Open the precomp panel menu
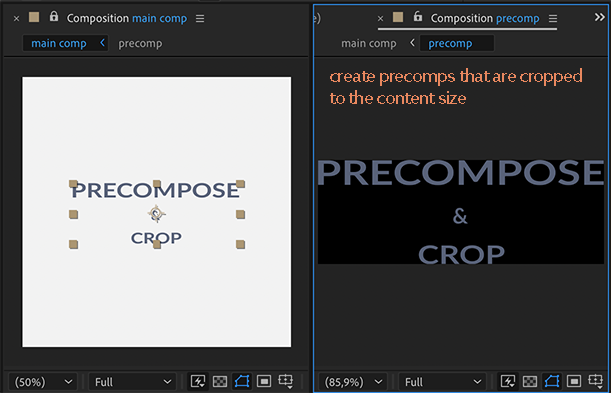 553,18
